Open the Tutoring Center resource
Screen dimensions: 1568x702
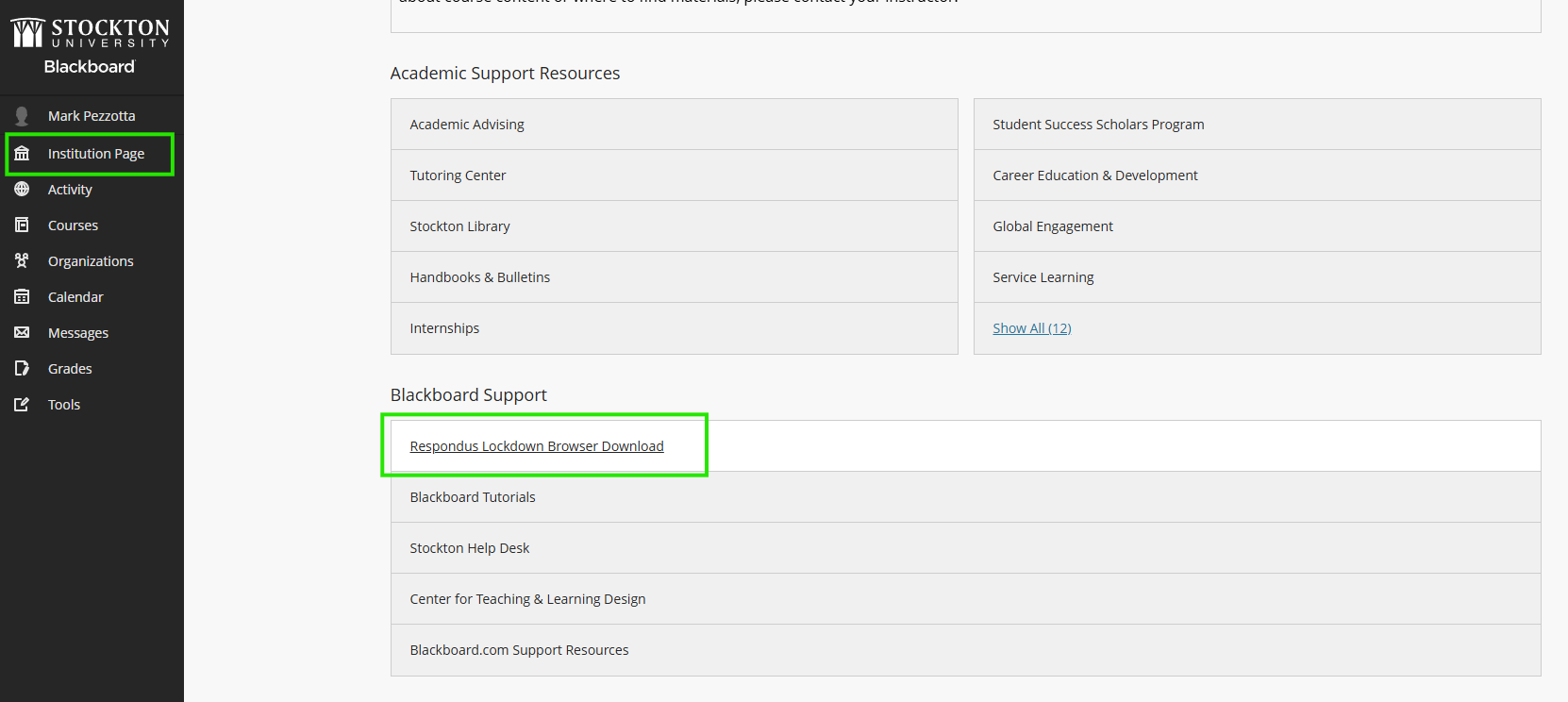675,175
